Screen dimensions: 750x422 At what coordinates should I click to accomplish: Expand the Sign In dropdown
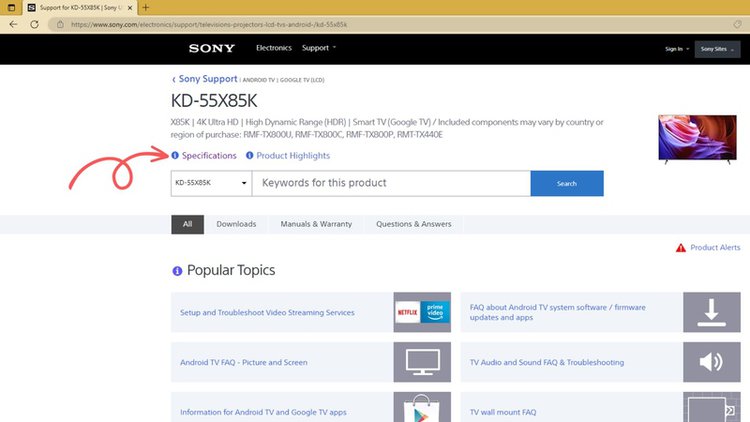click(x=677, y=49)
